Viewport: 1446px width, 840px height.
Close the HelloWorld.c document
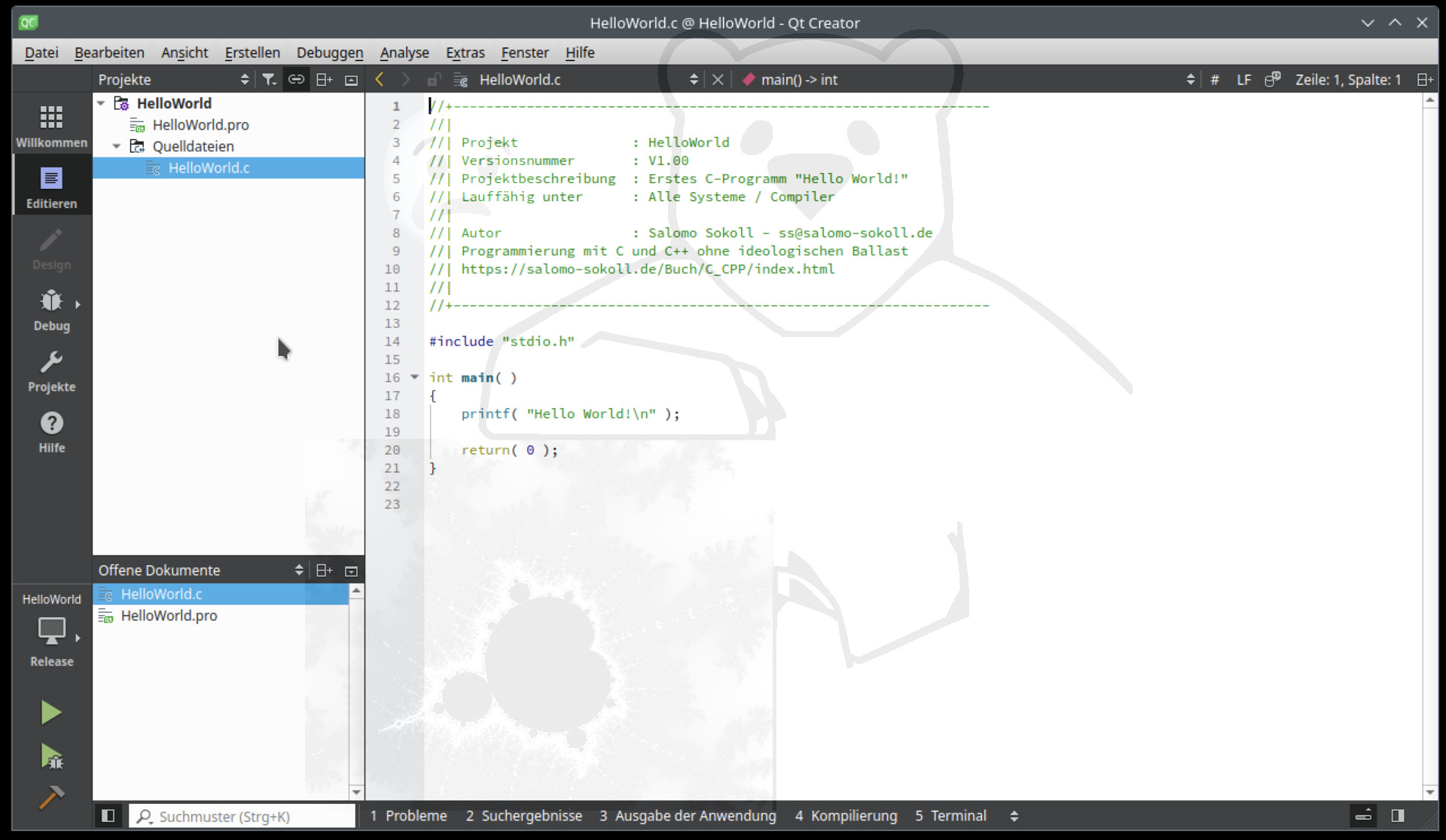point(718,80)
